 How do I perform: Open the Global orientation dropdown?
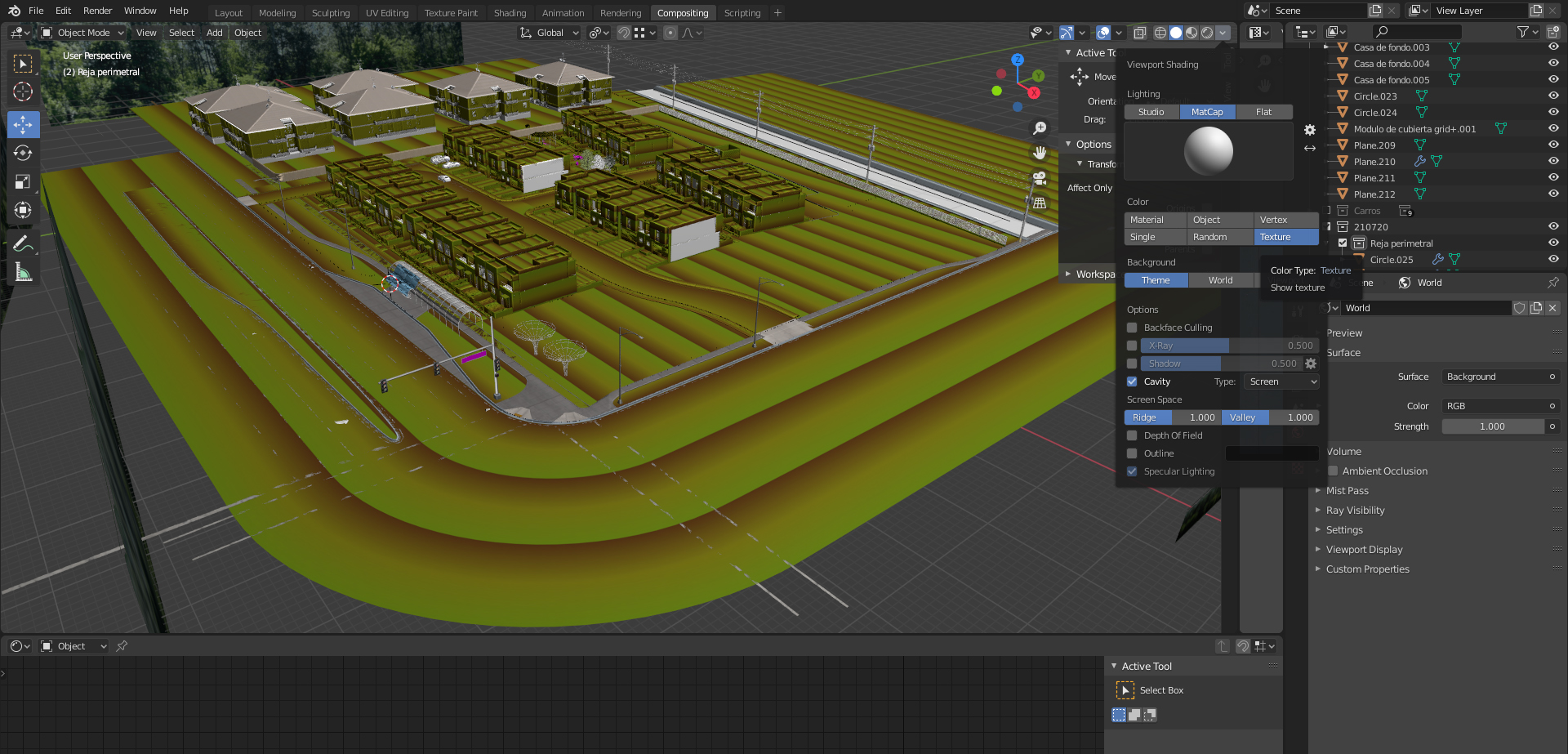(549, 33)
